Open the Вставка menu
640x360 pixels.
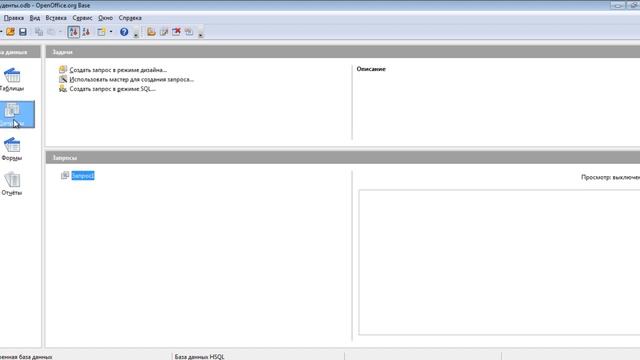tap(56, 18)
